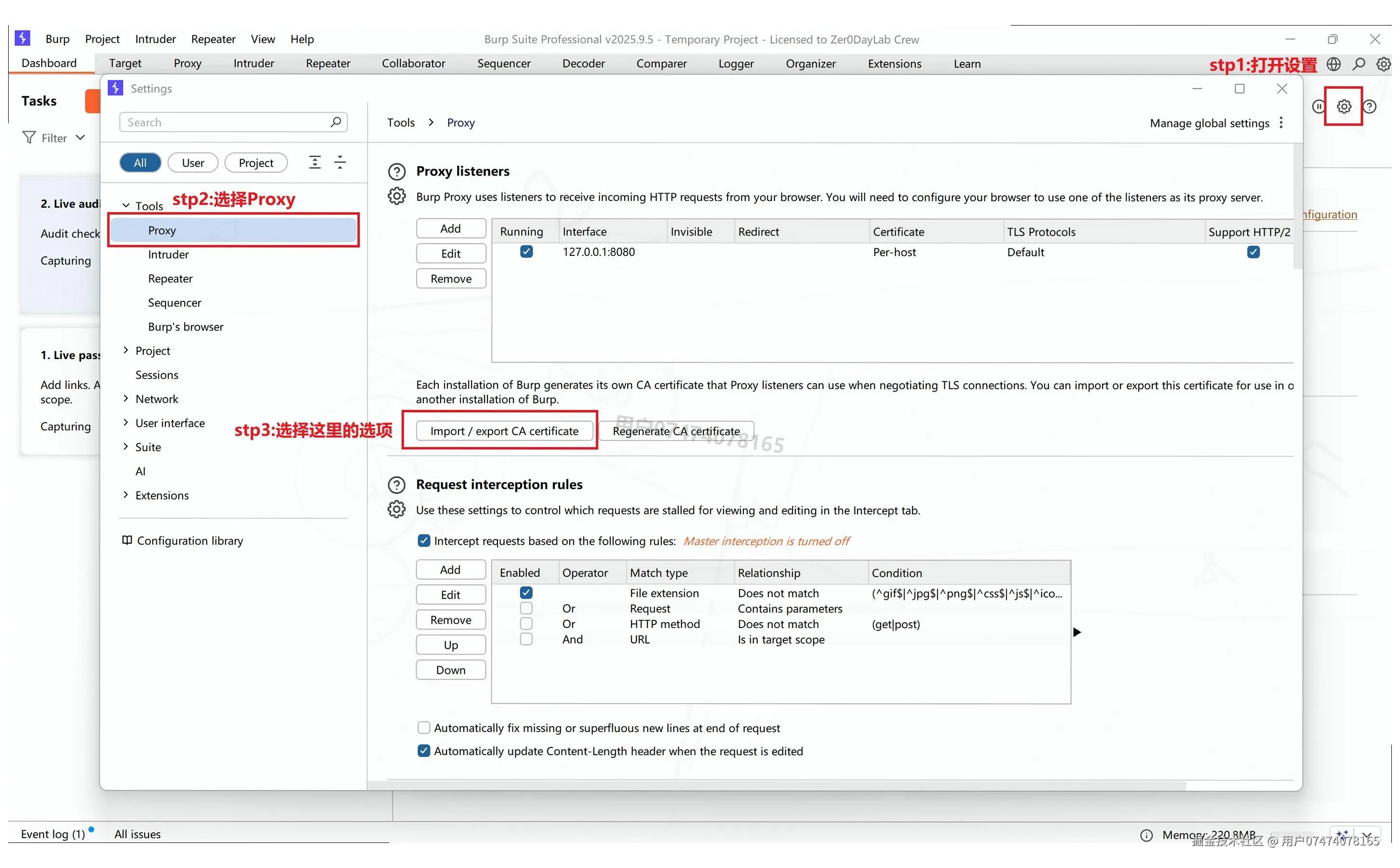
Task: Enable the URL Is in target scope rule
Action: [526, 639]
